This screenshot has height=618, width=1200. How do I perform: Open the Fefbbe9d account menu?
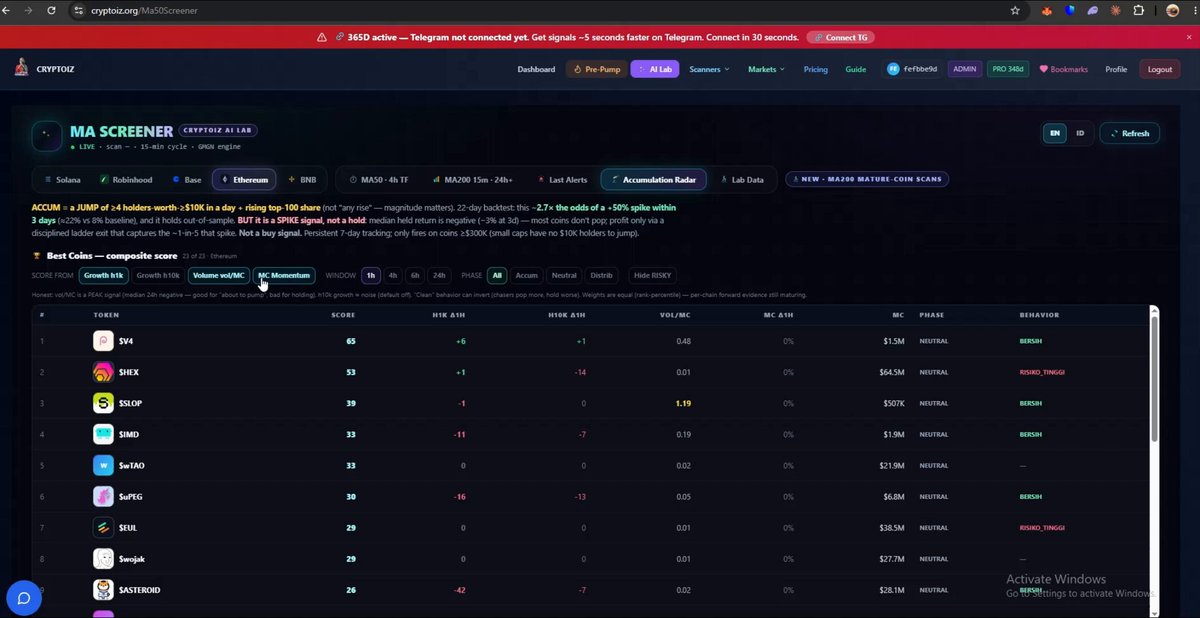[912, 69]
